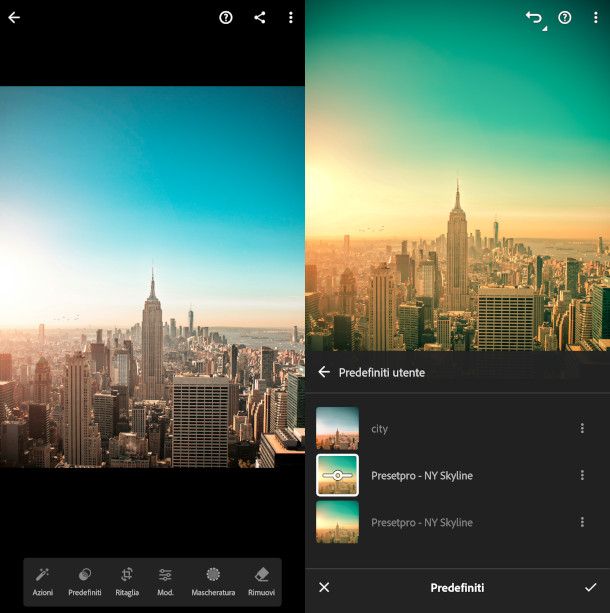Open options menu for city preset
The width and height of the screenshot is (610, 613).
(582, 429)
